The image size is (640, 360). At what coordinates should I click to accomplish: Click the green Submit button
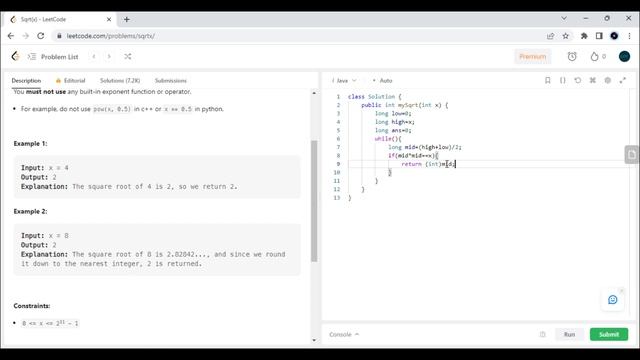coord(609,334)
